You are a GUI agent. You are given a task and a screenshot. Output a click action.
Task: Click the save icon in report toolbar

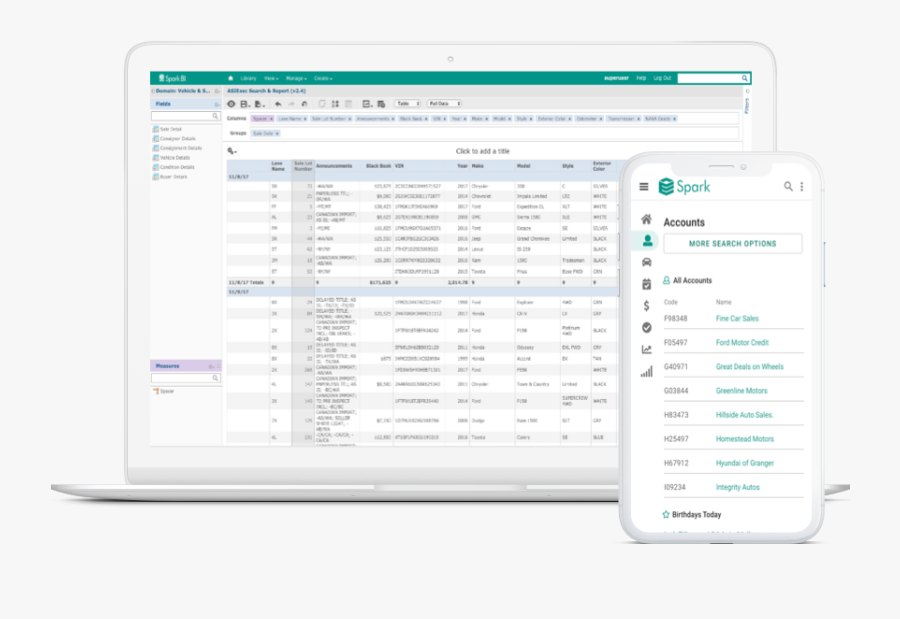[246, 104]
